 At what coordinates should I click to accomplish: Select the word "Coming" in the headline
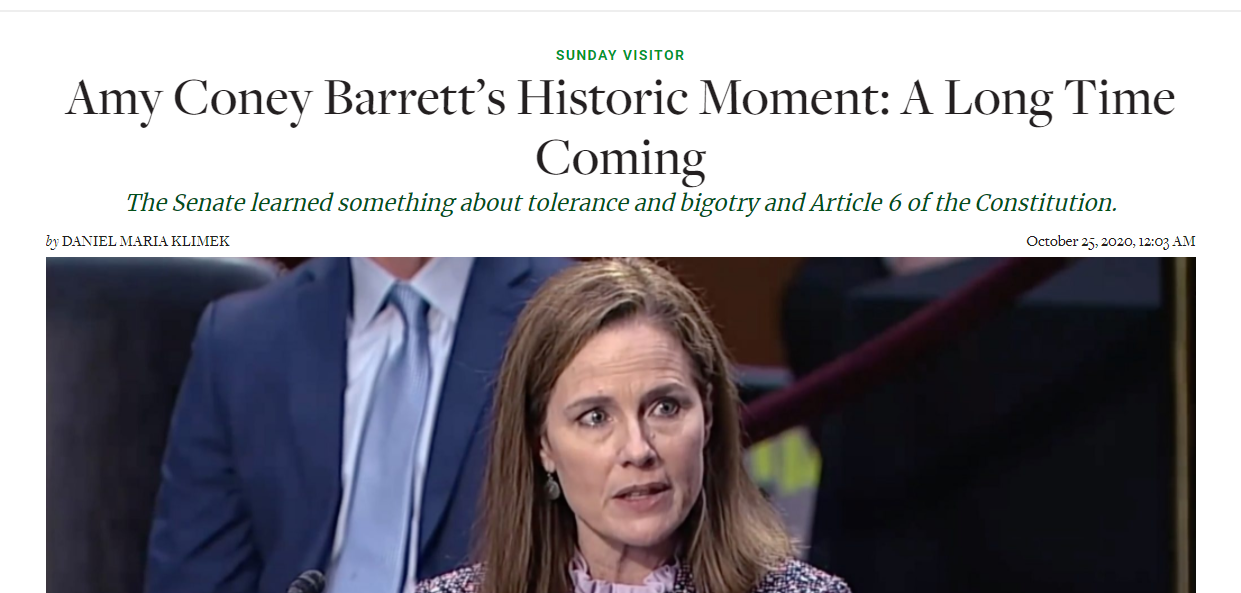(x=620, y=158)
